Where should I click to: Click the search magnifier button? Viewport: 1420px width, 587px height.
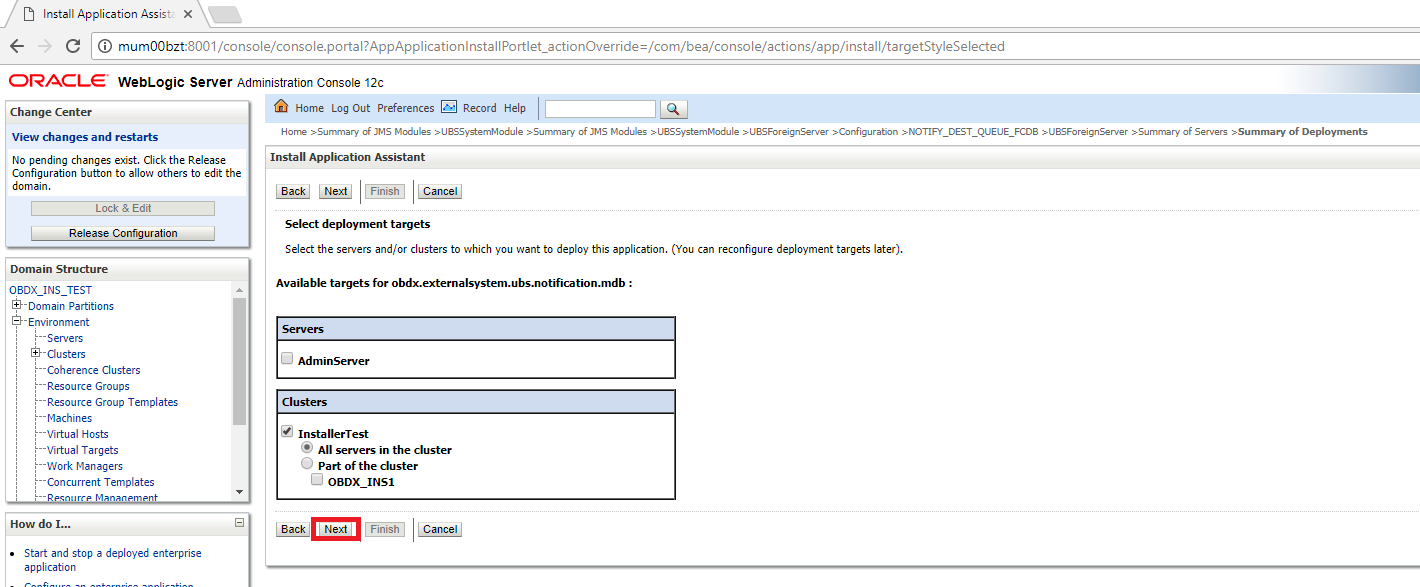[674, 109]
